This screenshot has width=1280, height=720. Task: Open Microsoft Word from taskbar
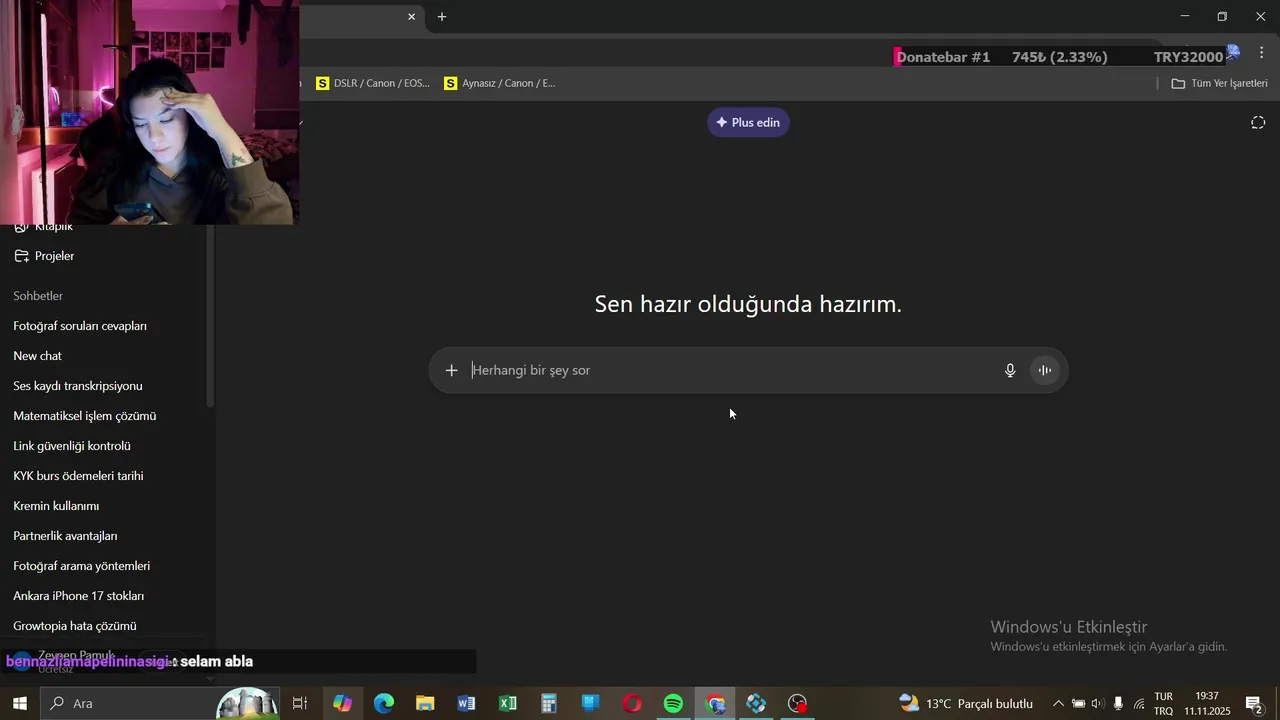[x=466, y=703]
